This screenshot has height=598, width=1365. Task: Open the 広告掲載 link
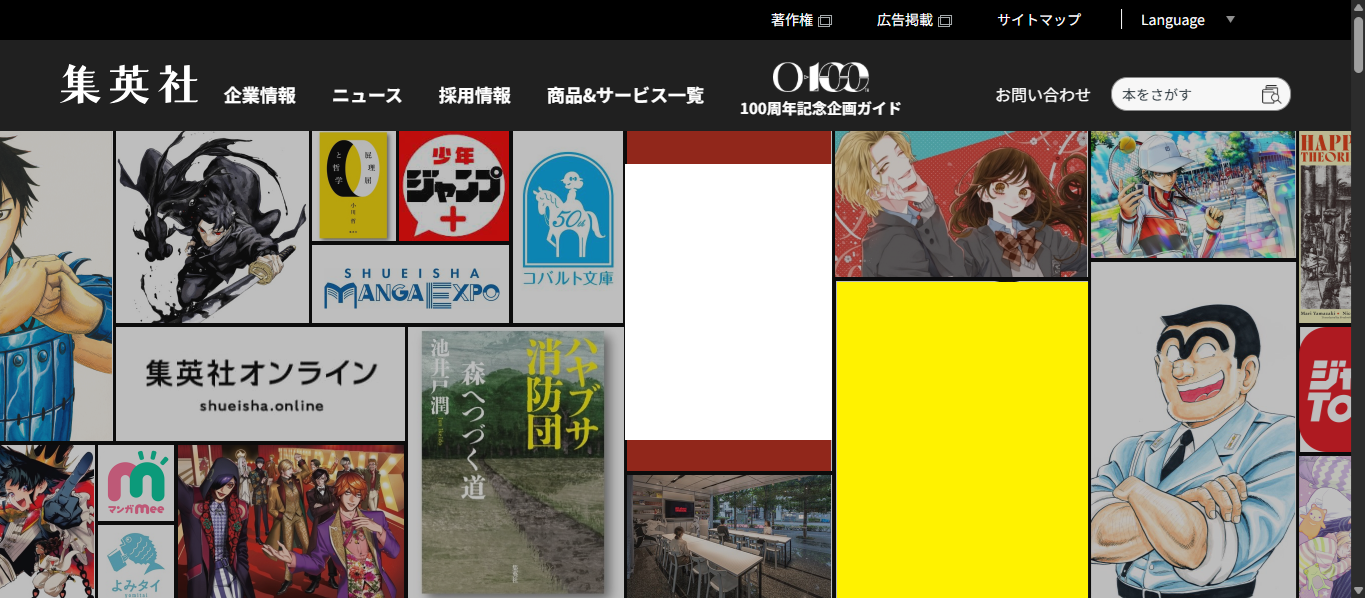(x=905, y=20)
